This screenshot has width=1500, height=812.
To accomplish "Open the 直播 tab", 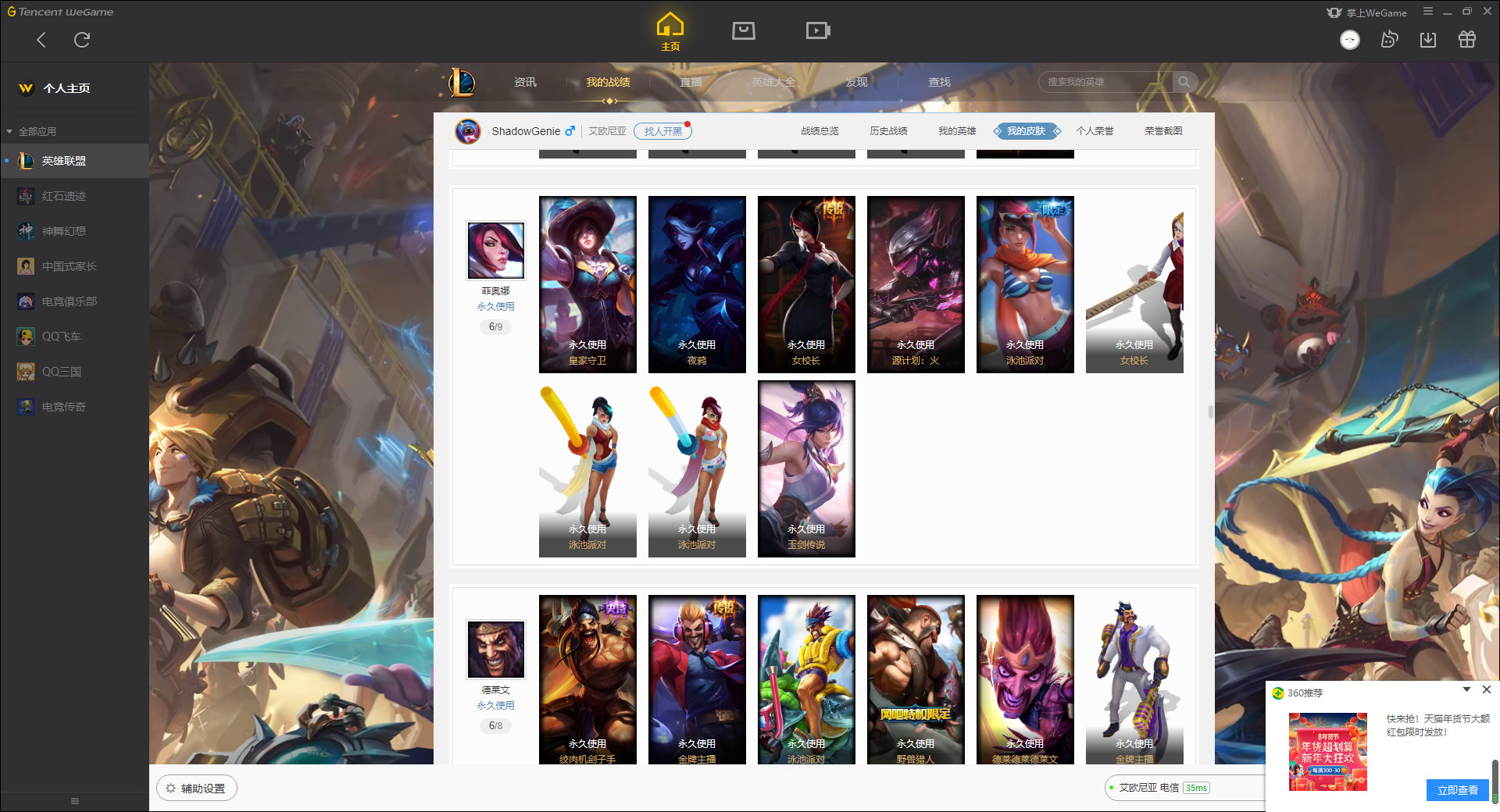I will pyautogui.click(x=691, y=82).
